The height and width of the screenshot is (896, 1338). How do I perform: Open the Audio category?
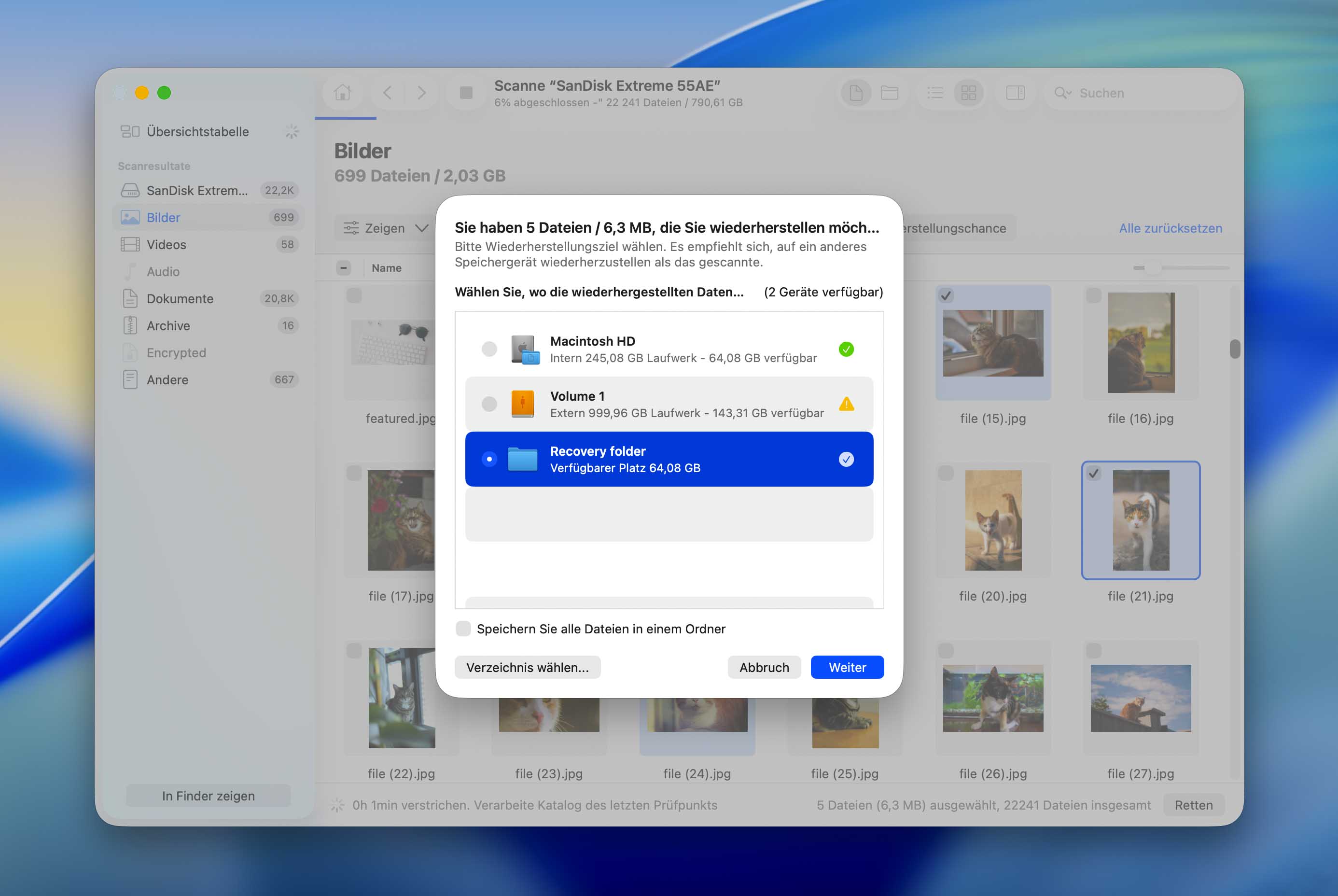tap(209, 271)
